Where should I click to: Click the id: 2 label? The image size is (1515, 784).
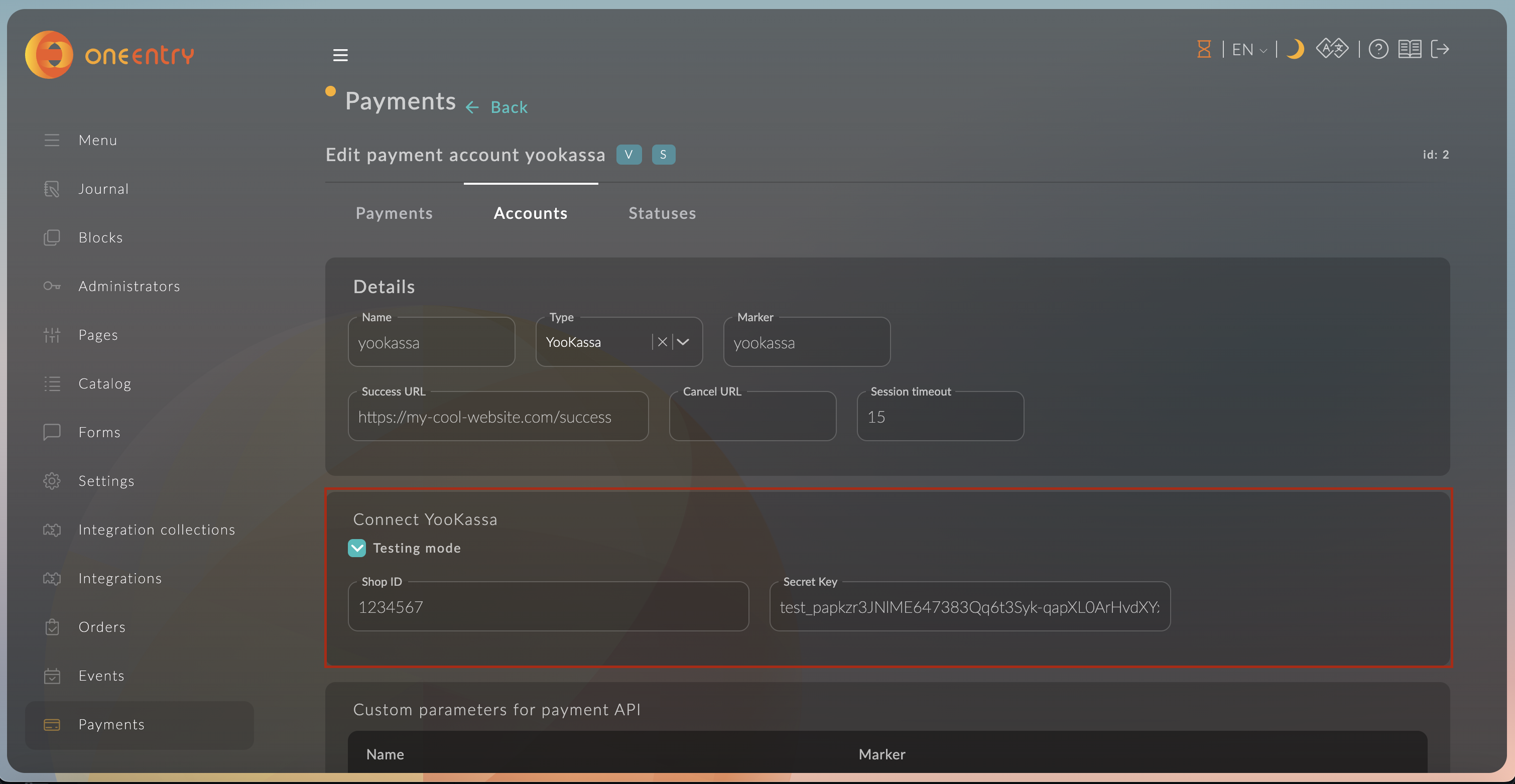[x=1436, y=155]
